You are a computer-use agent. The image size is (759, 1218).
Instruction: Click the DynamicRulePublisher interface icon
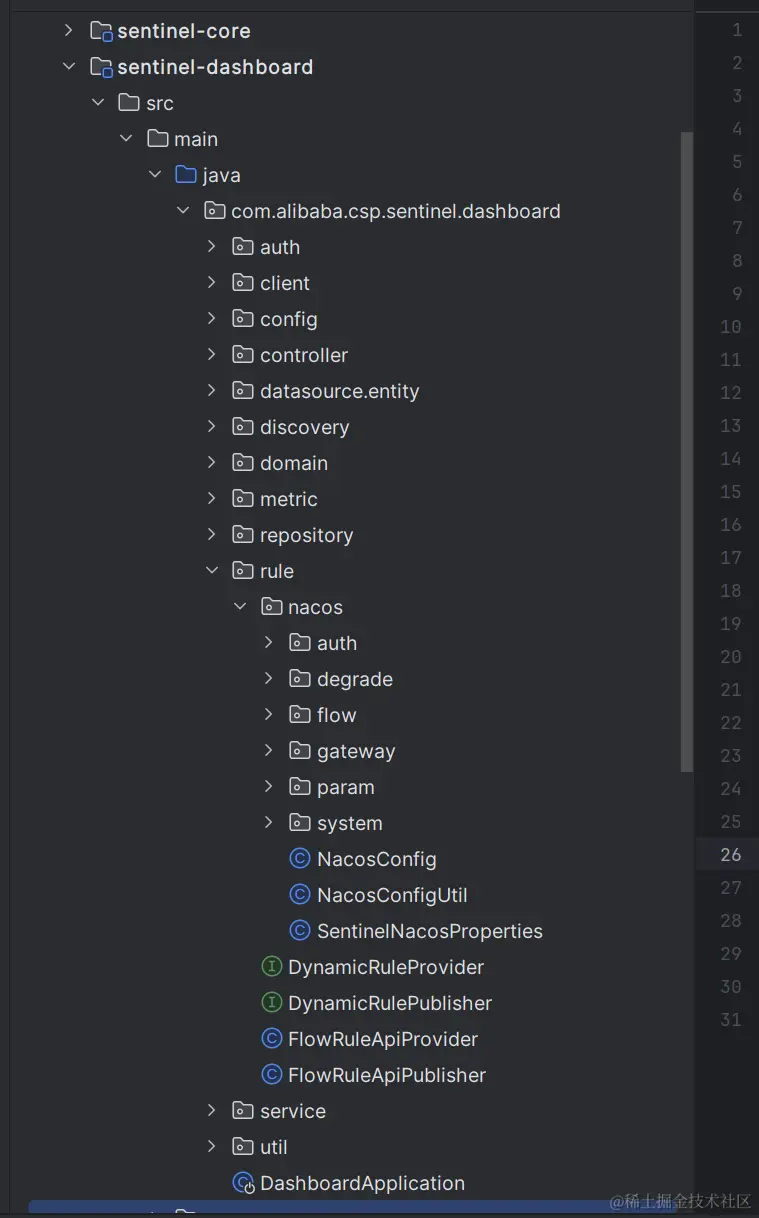click(x=271, y=1003)
